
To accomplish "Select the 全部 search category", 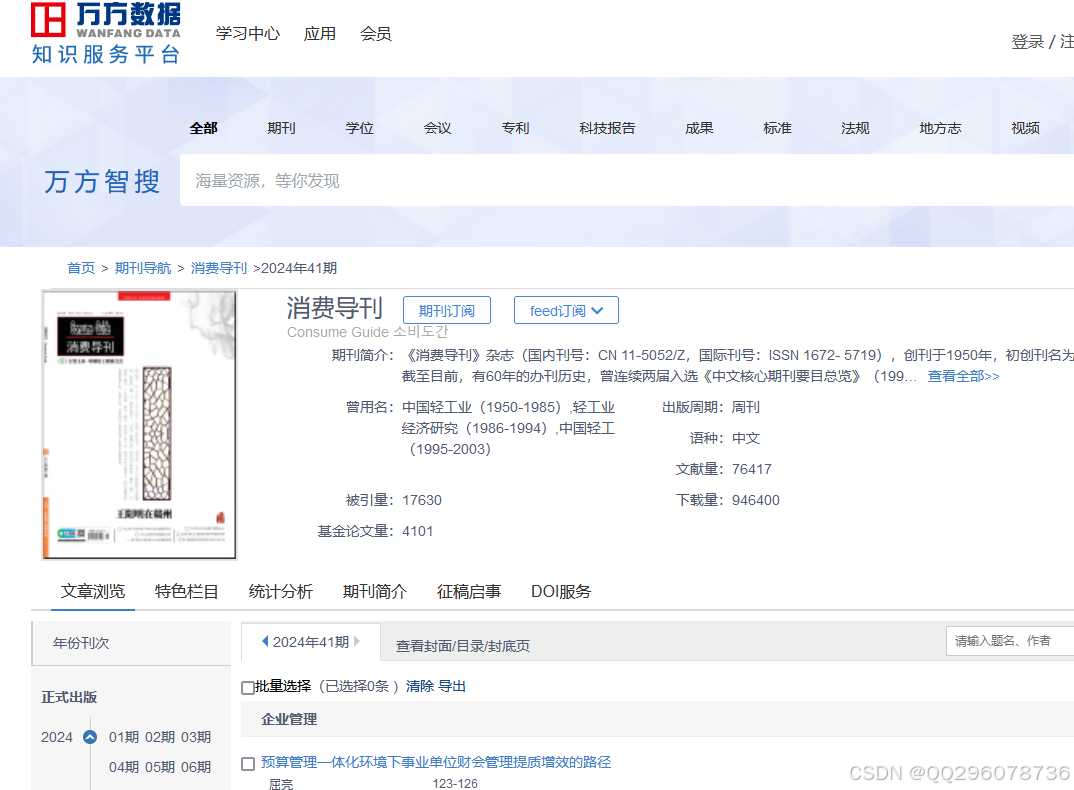I will (203, 128).
